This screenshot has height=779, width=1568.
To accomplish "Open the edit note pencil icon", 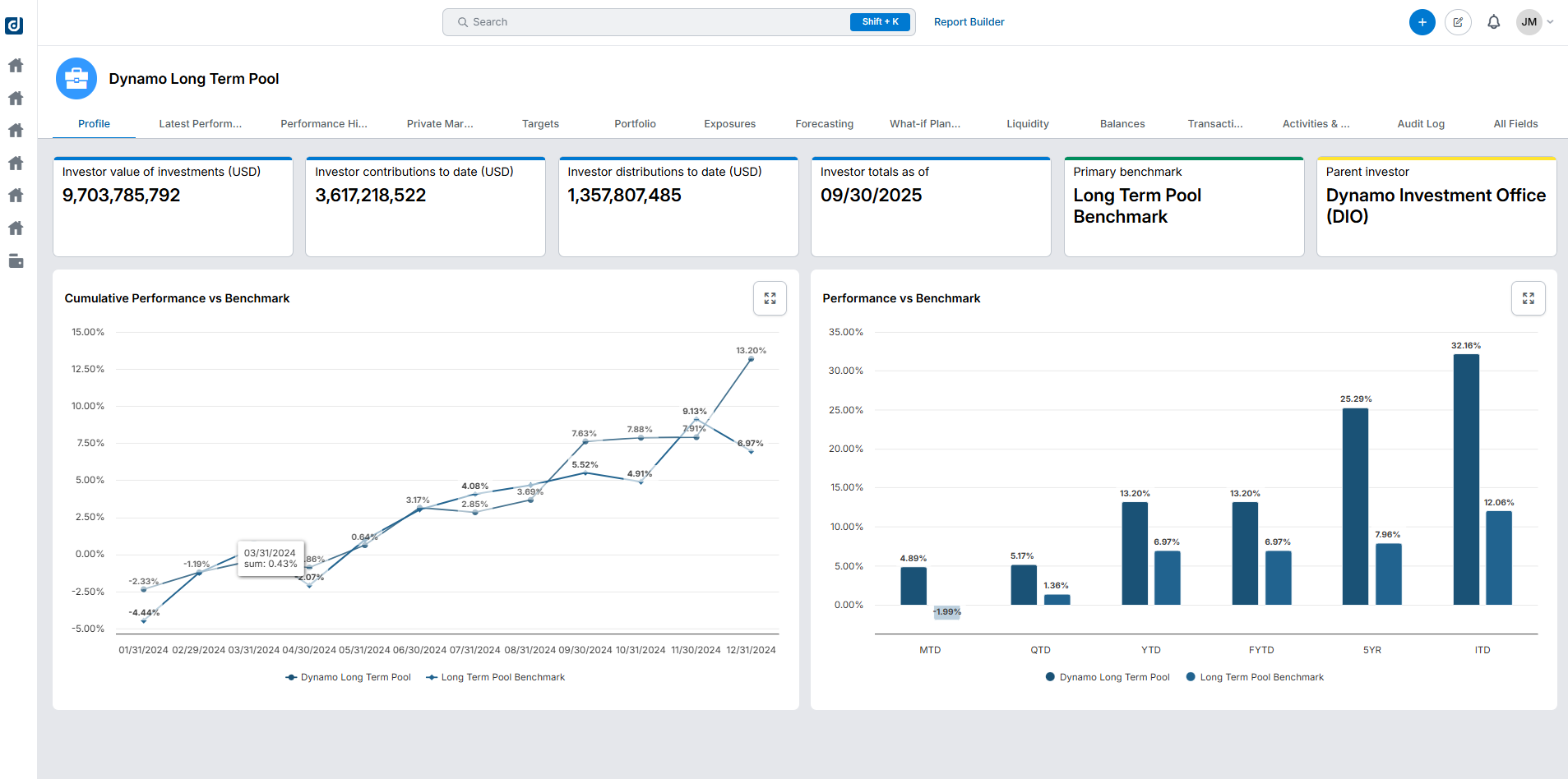I will point(1458,22).
